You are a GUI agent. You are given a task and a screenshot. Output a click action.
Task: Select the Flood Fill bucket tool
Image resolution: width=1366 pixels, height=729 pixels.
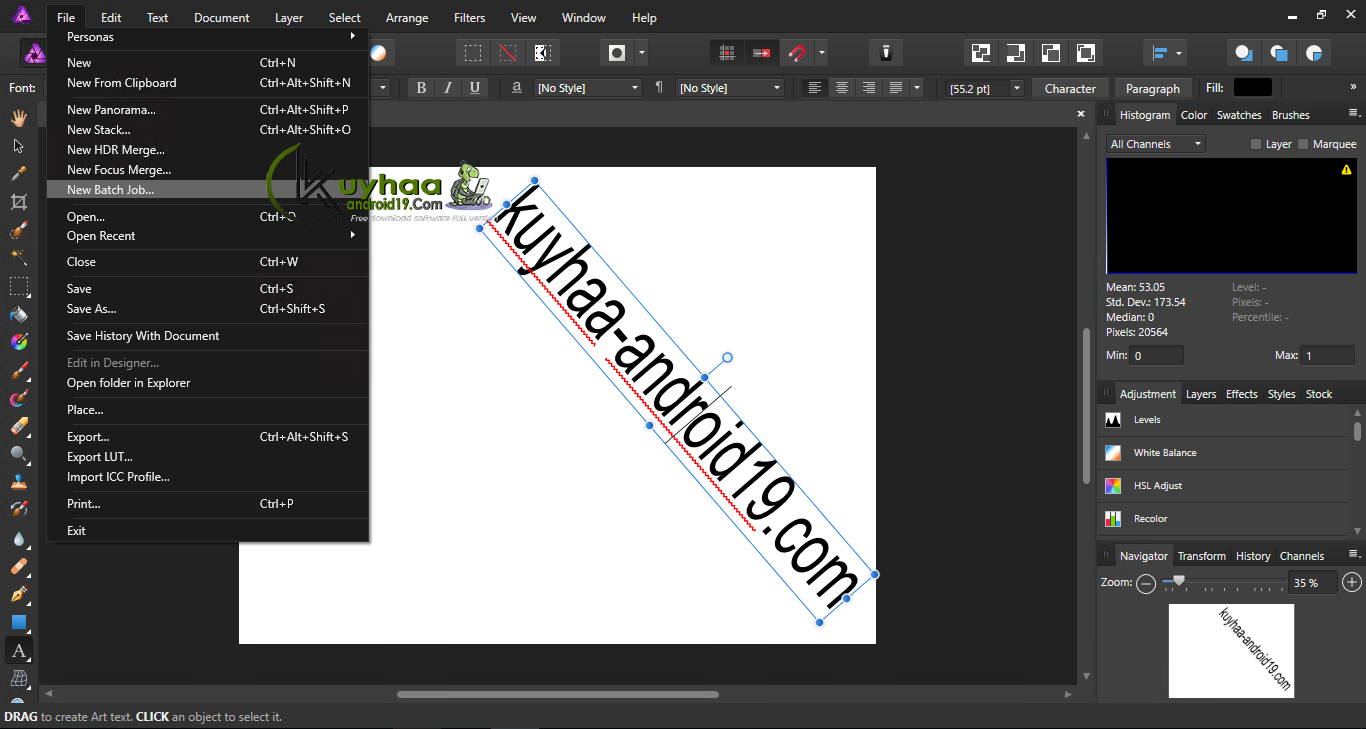(18, 314)
